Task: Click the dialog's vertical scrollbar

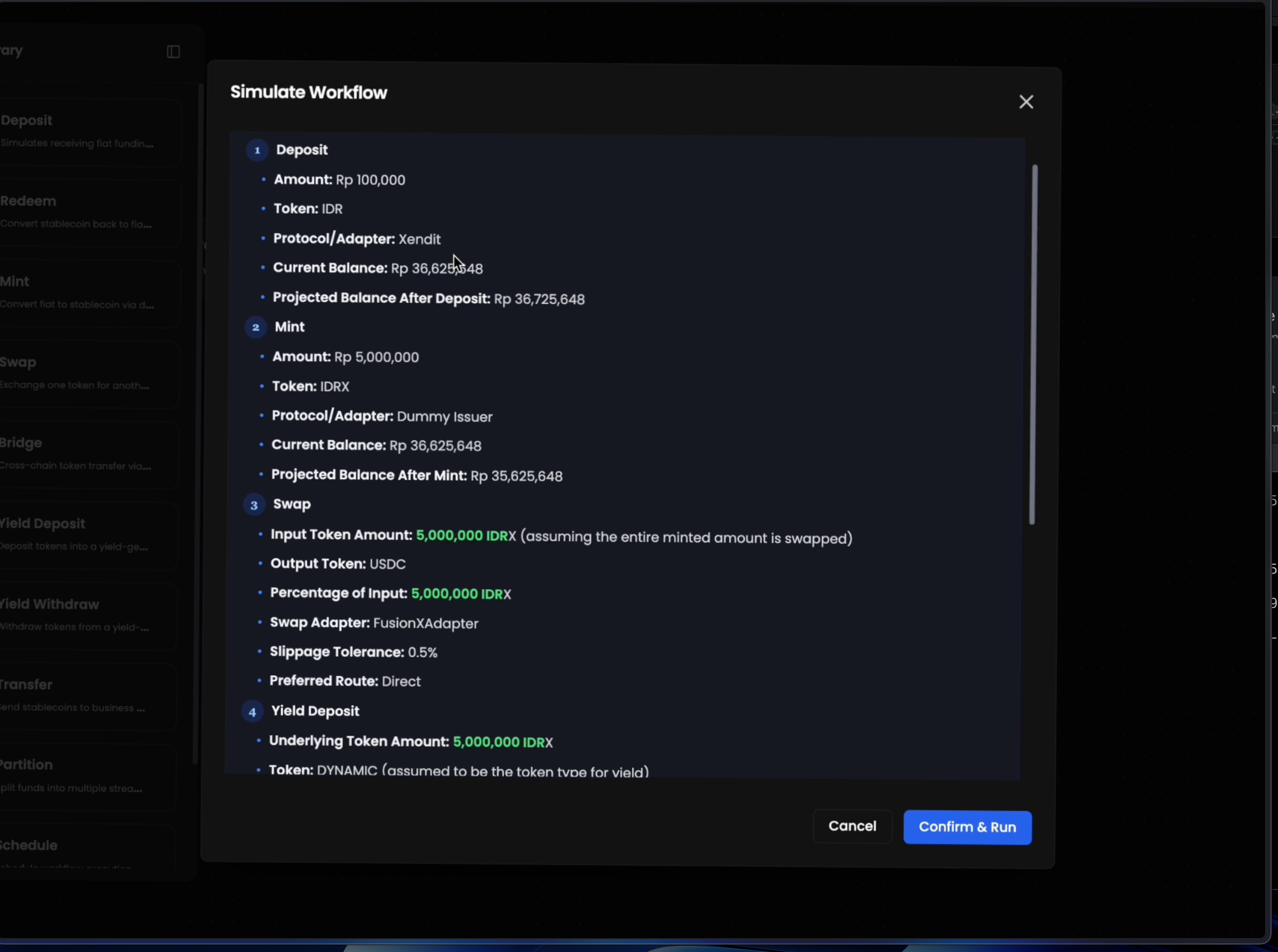Action: coord(1033,344)
